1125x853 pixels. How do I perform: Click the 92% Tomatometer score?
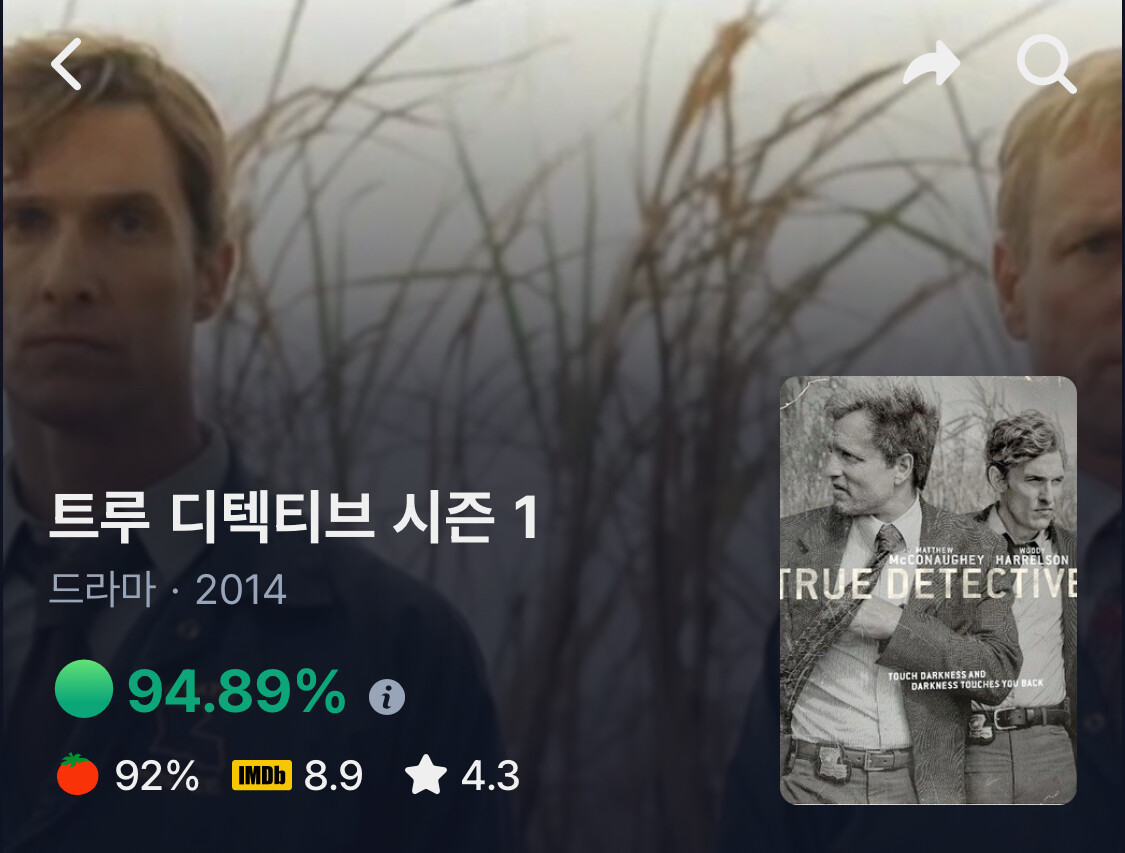point(157,776)
